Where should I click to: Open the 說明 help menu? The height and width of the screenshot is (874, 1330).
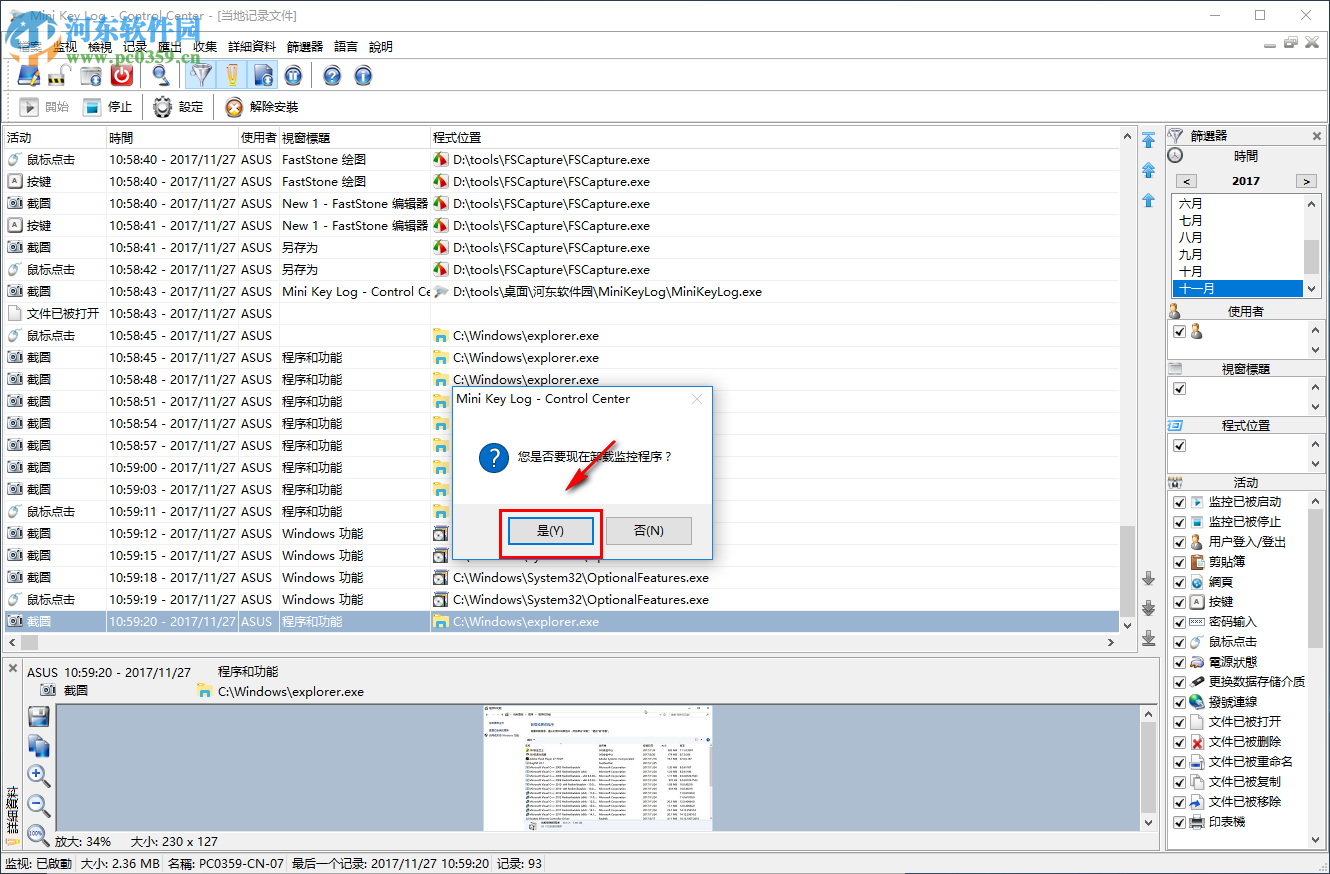[x=381, y=46]
